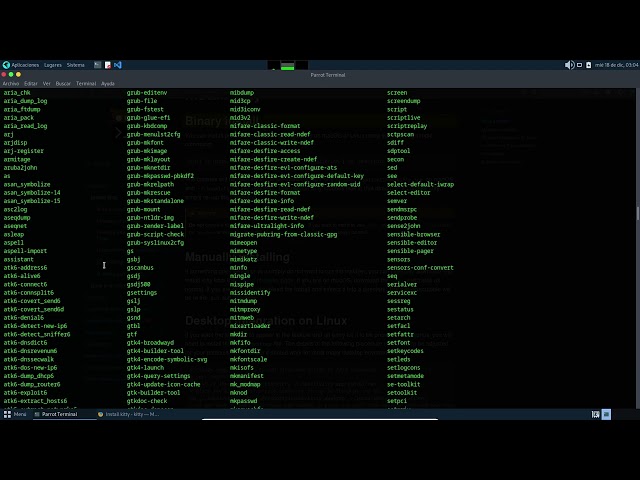Open the text editor launcher icon in panel
This screenshot has height=480, width=640.
click(108, 65)
